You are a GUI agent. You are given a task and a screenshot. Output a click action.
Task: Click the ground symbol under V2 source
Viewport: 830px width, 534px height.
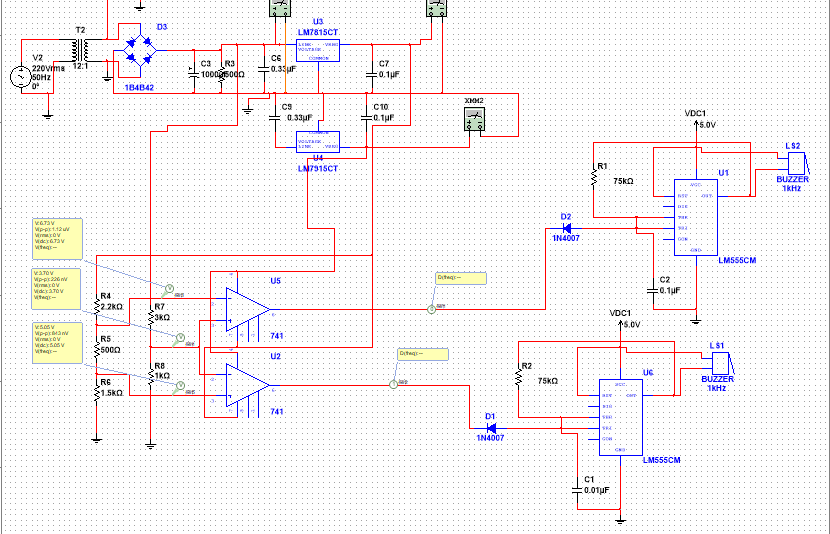pyautogui.click(x=48, y=116)
